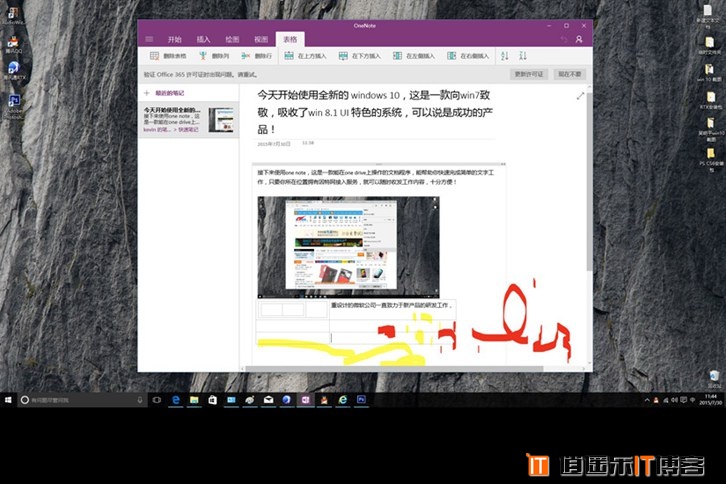726x484 pixels.
Task: Click the 删除表格 (delete table) button
Action: tap(168, 56)
